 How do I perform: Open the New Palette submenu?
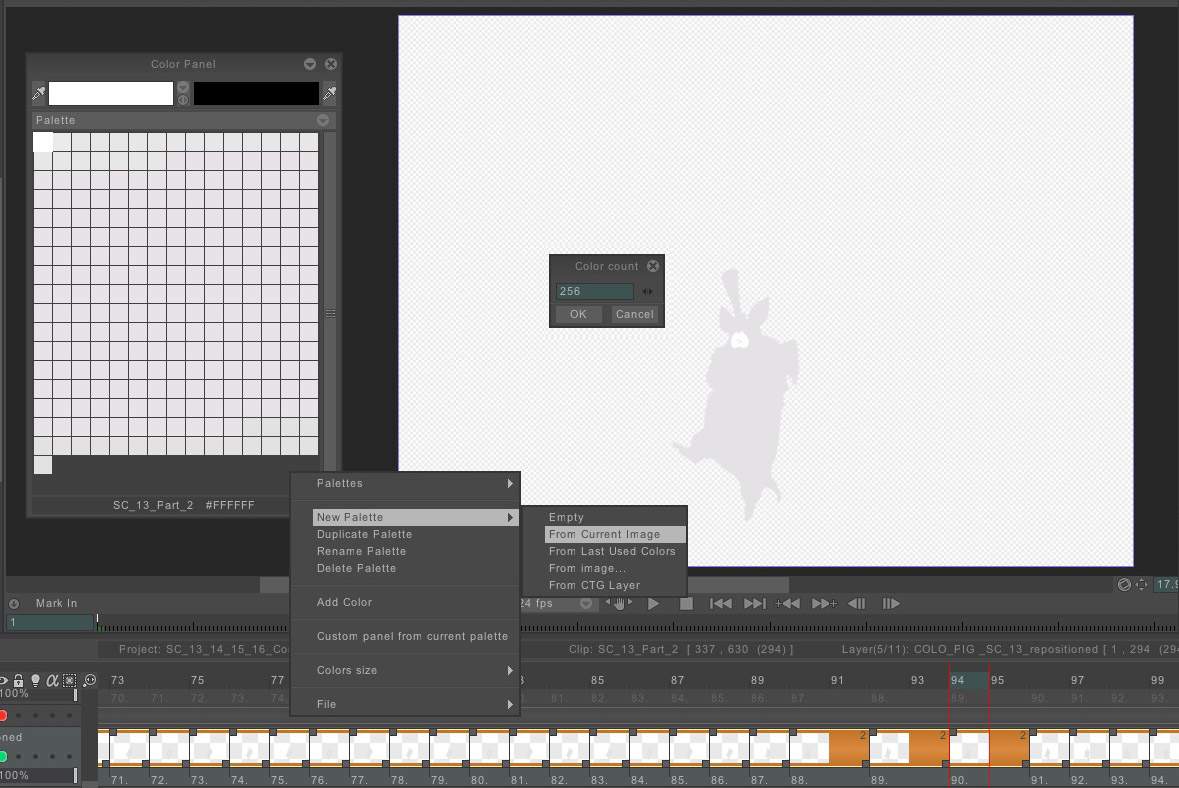[x=415, y=517]
